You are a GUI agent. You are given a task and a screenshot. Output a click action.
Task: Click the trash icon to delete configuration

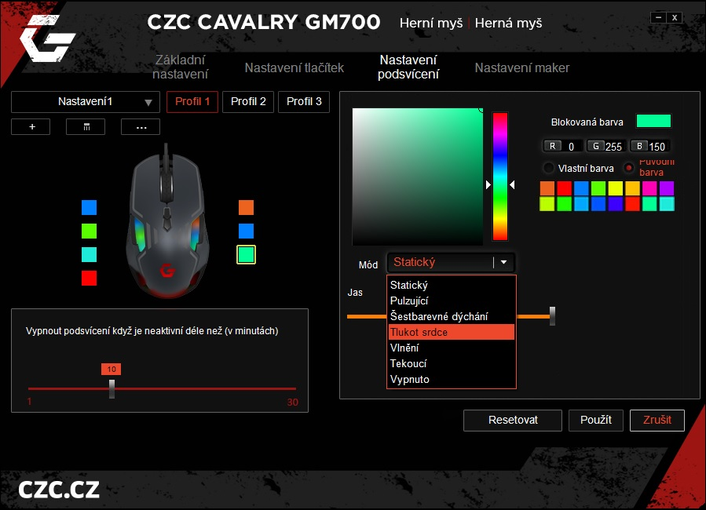click(x=86, y=127)
